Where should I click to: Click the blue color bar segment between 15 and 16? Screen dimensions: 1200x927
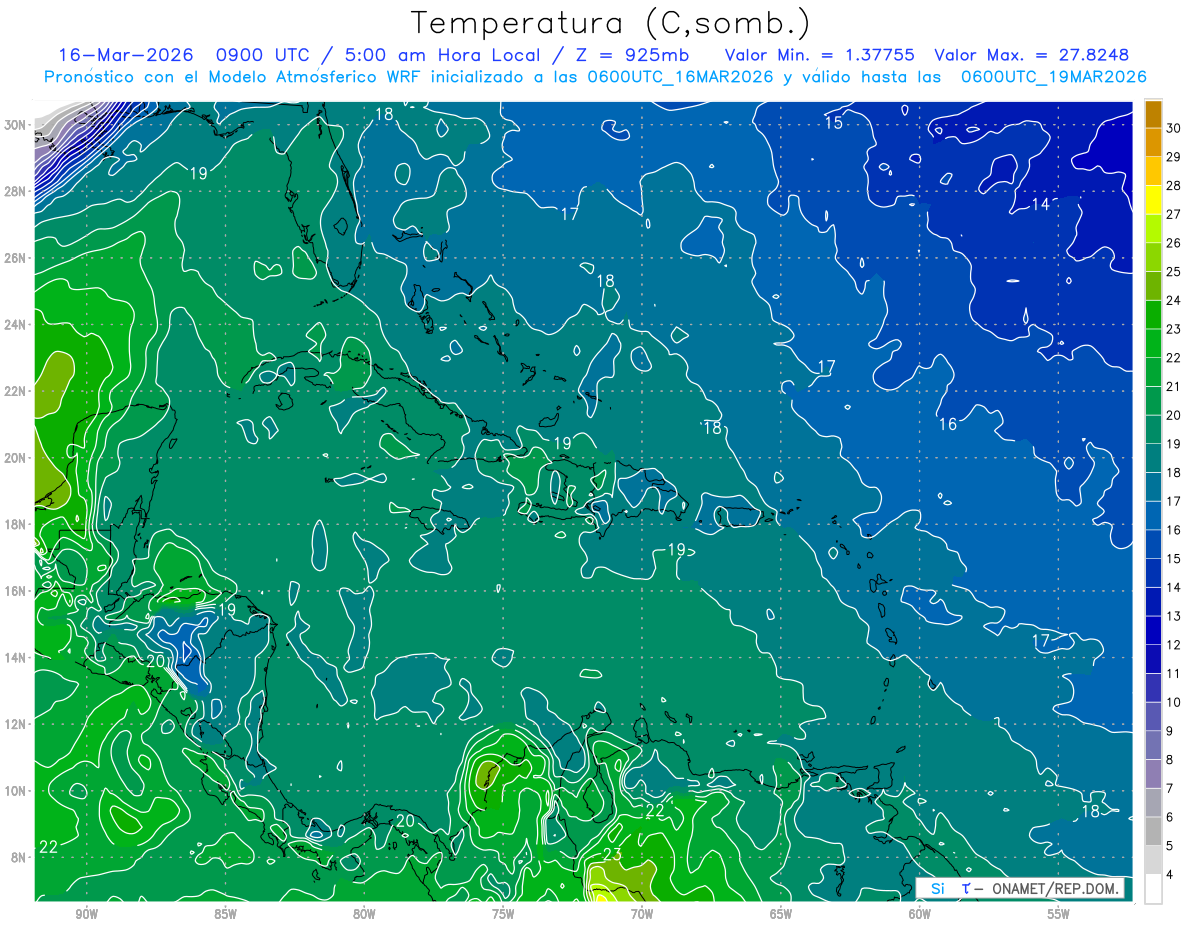click(x=1153, y=544)
